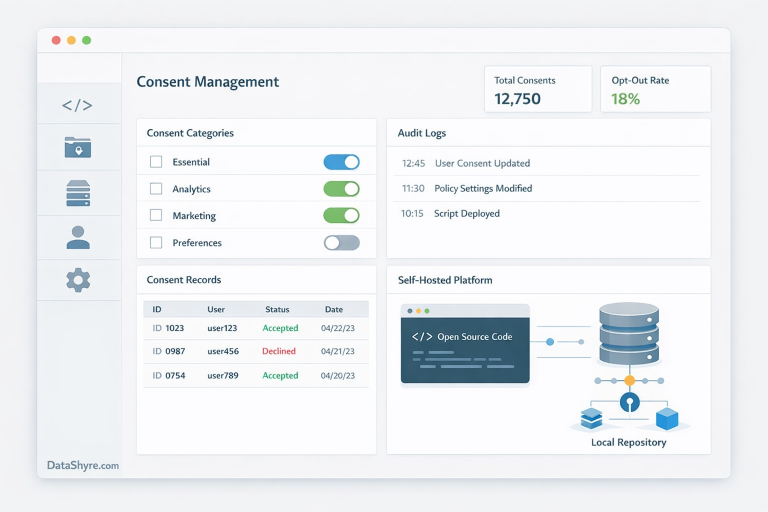Image resolution: width=768 pixels, height=512 pixels.
Task: Check the Essential checkbox
Action: [x=156, y=162]
